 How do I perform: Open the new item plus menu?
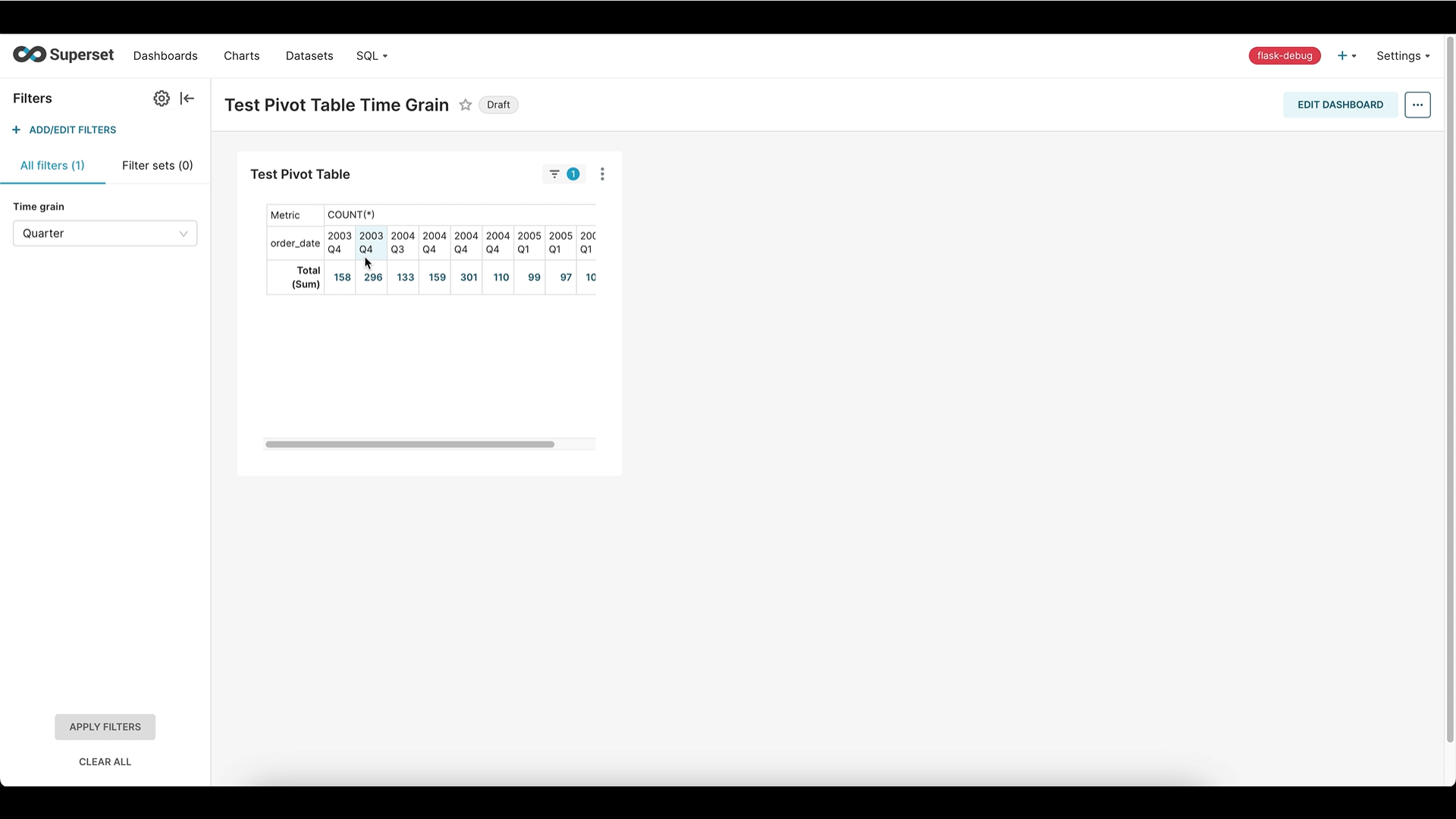tap(1348, 55)
